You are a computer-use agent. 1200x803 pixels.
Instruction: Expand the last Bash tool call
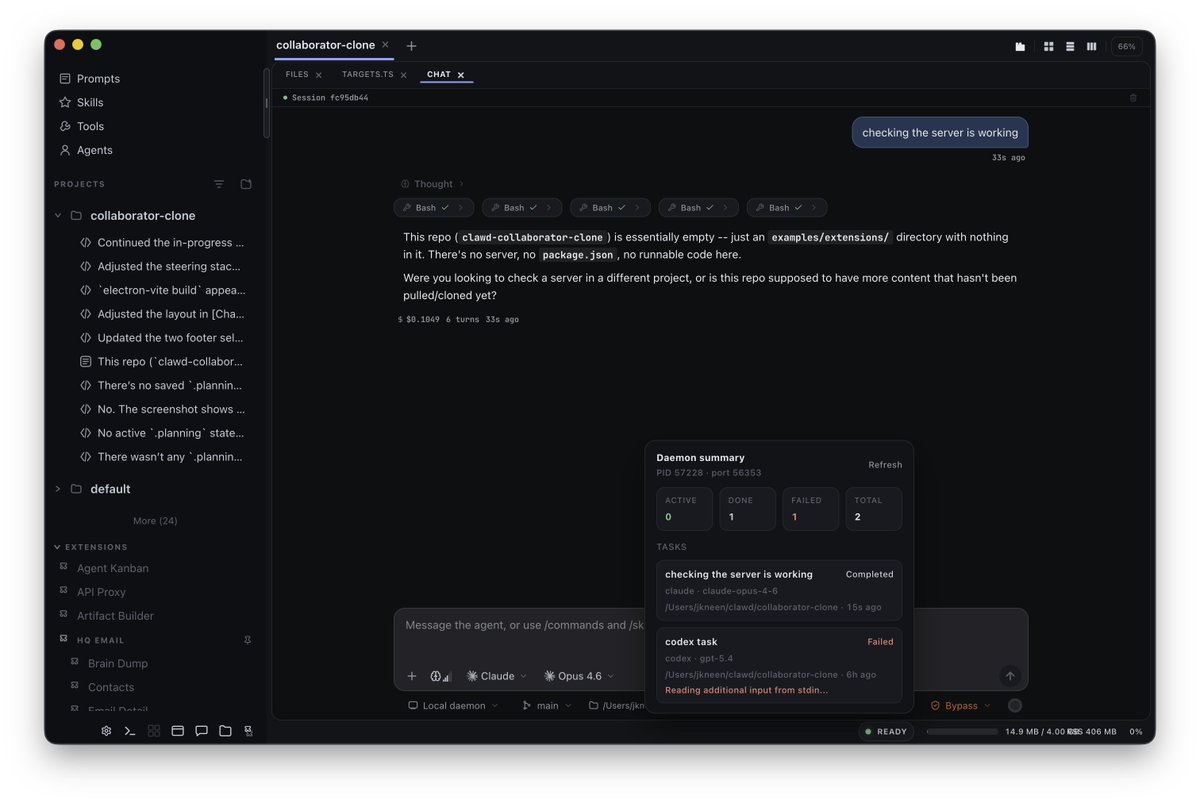[786, 208]
